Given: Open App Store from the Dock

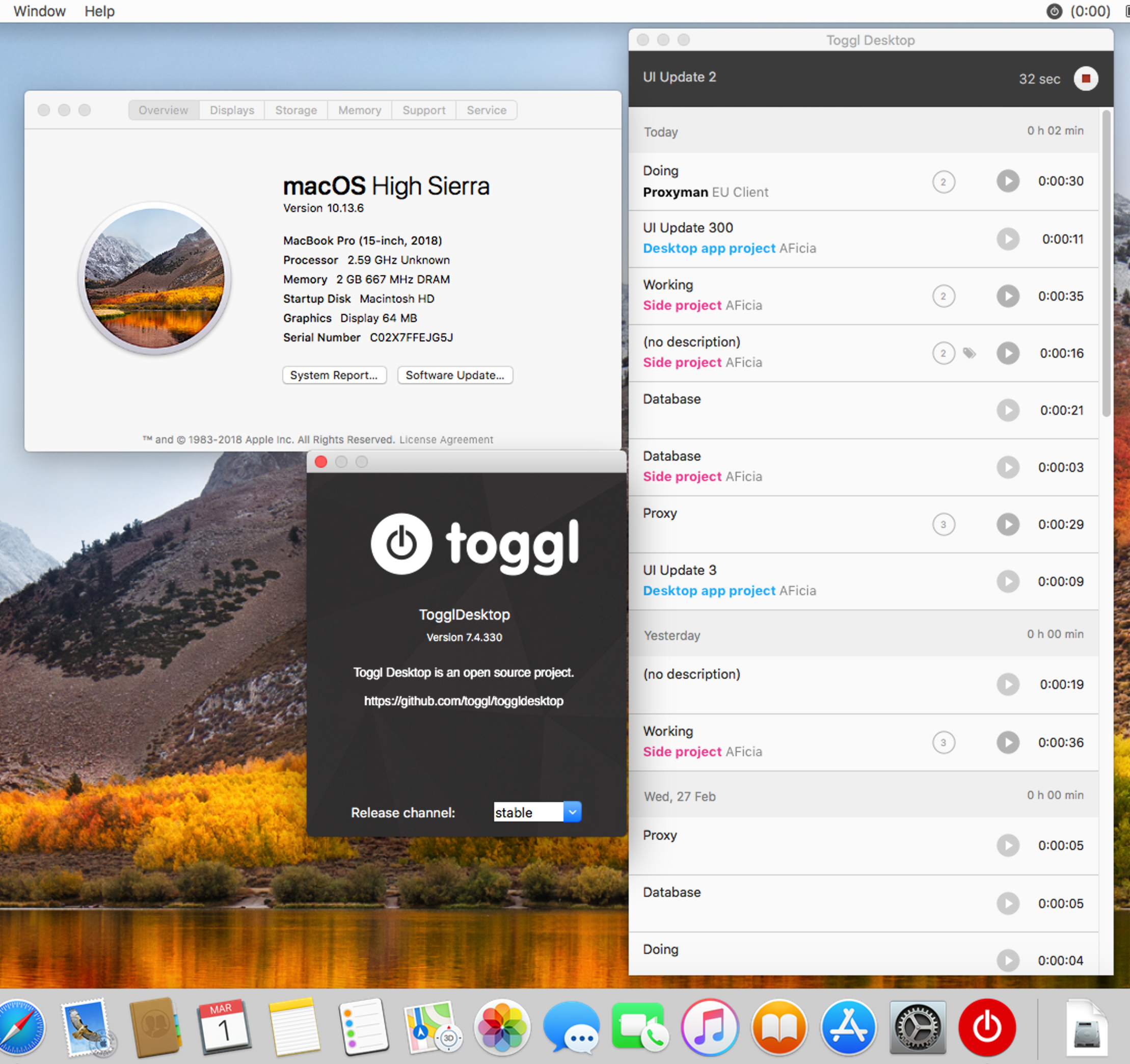Looking at the screenshot, I should pyautogui.click(x=848, y=1028).
